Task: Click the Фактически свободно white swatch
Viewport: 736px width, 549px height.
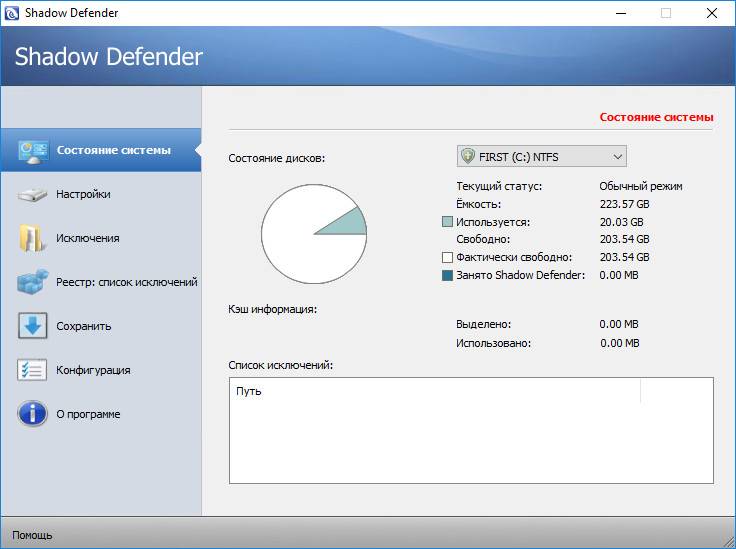Action: coord(447,257)
